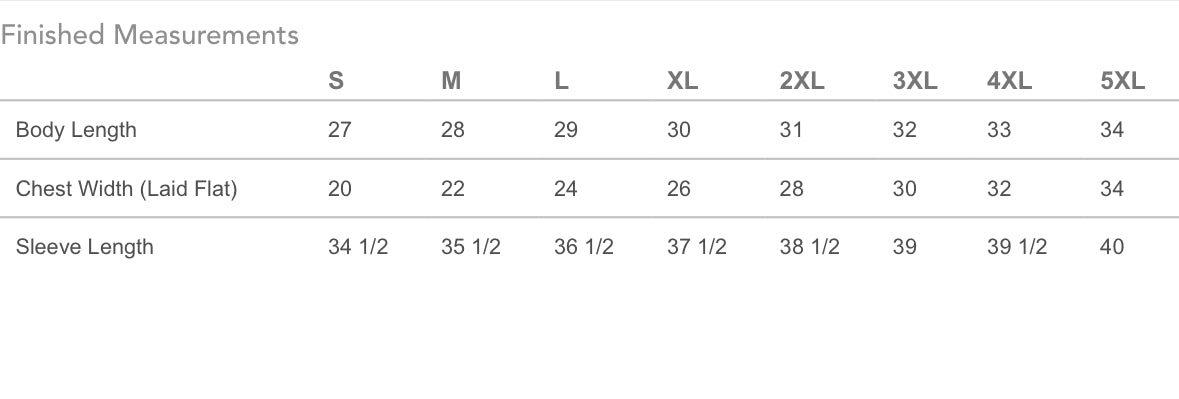Click sleeve length 40 for 5XL
Screen dimensions: 1179x399
1112,246
